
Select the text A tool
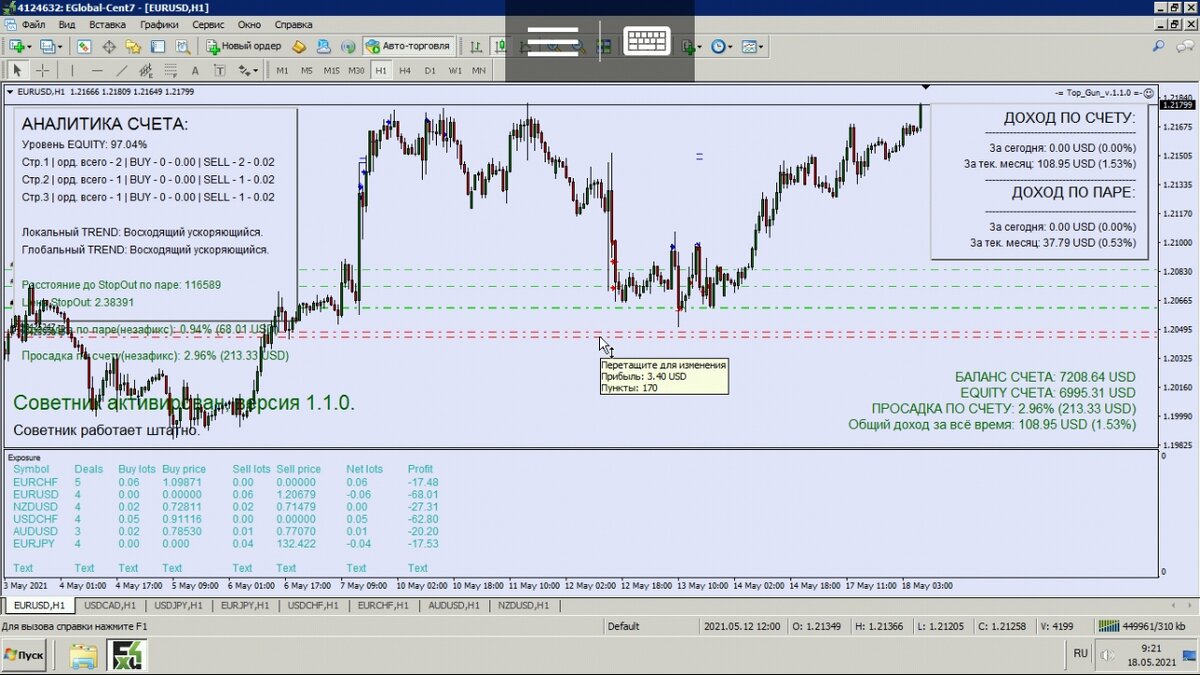[195, 70]
